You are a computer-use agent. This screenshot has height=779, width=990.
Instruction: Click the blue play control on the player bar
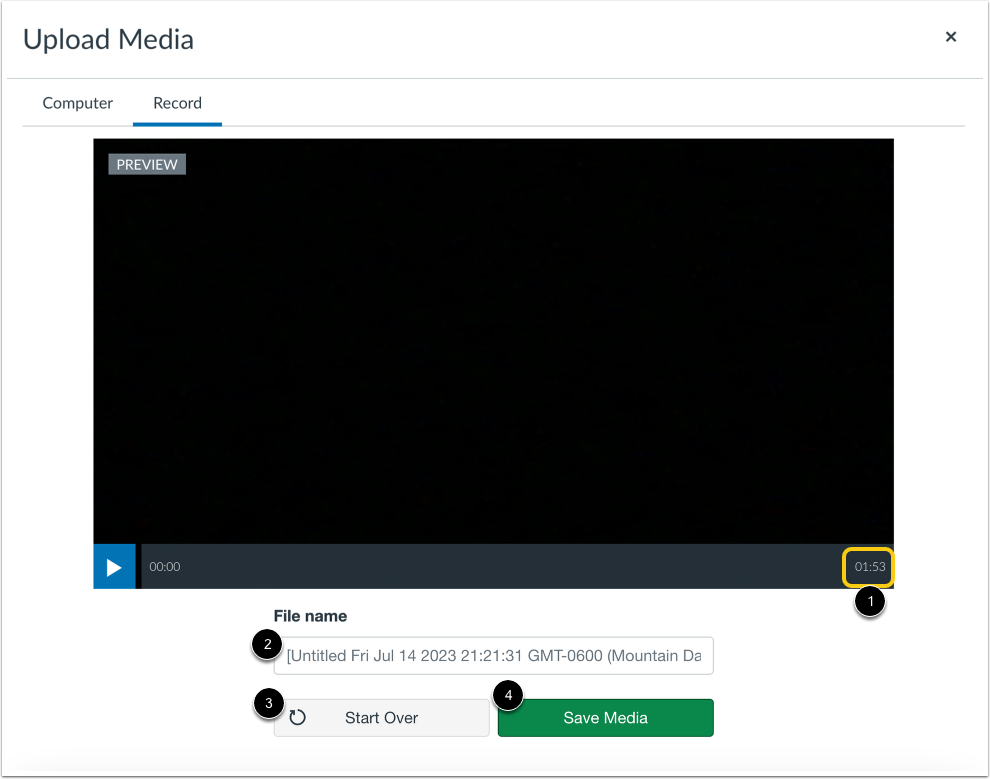tap(114, 566)
